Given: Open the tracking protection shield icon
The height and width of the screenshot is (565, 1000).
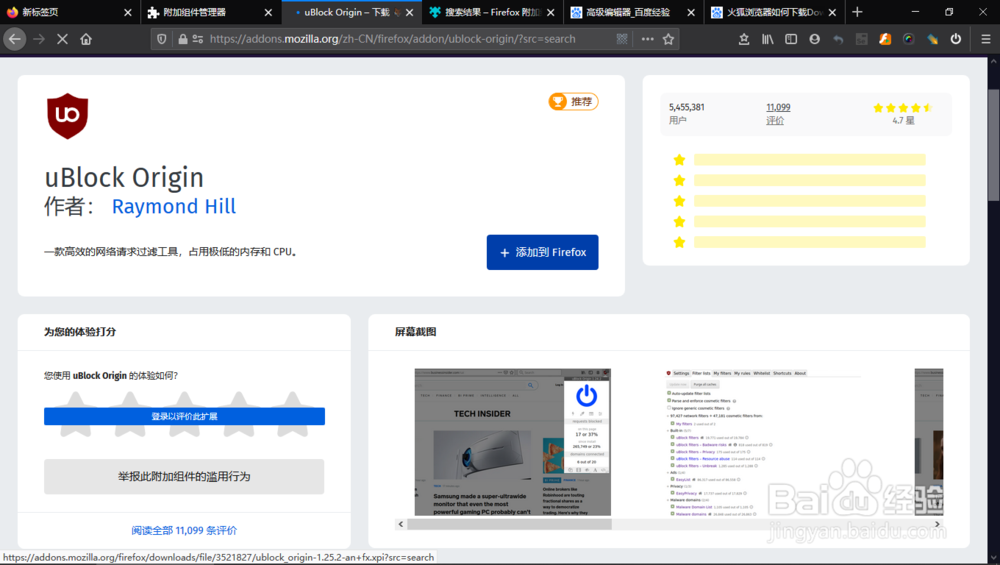Looking at the screenshot, I should (162, 39).
